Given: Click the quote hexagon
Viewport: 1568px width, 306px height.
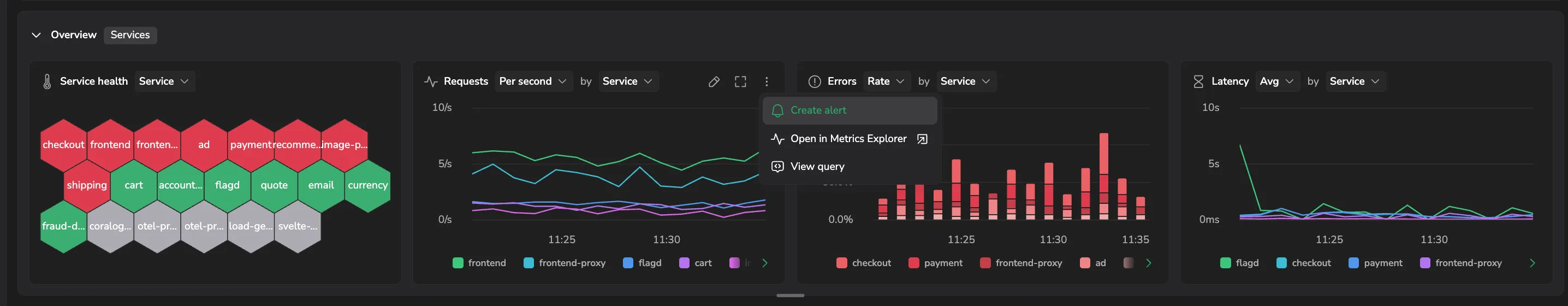Looking at the screenshot, I should (274, 185).
